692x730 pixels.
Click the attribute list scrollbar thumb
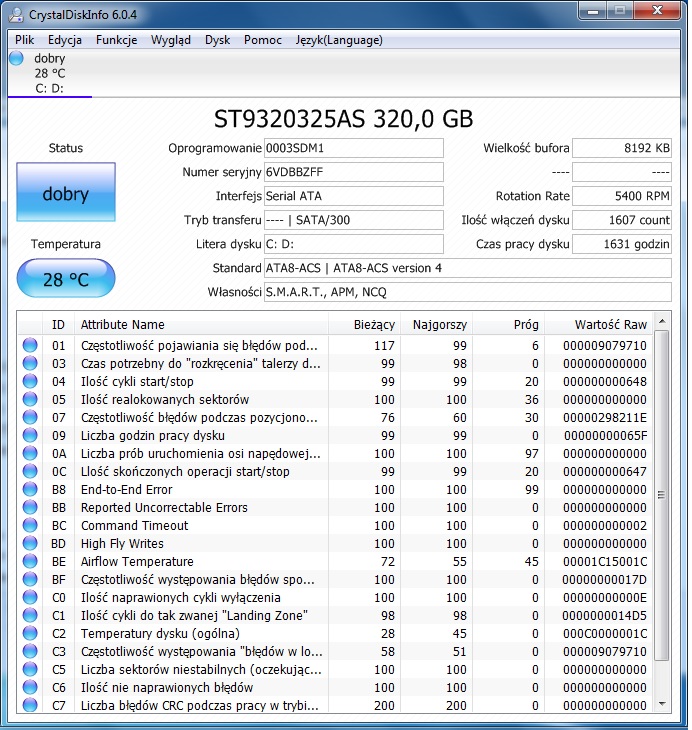point(662,495)
